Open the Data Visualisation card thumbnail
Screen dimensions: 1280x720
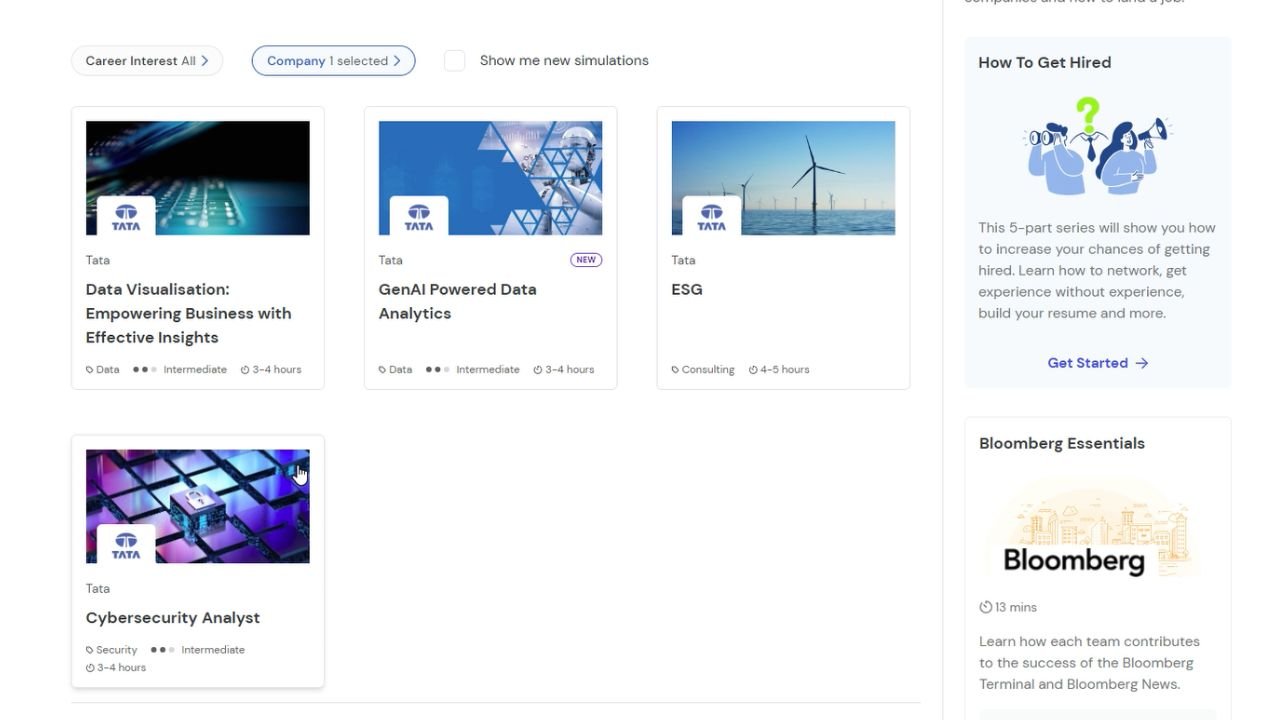198,178
